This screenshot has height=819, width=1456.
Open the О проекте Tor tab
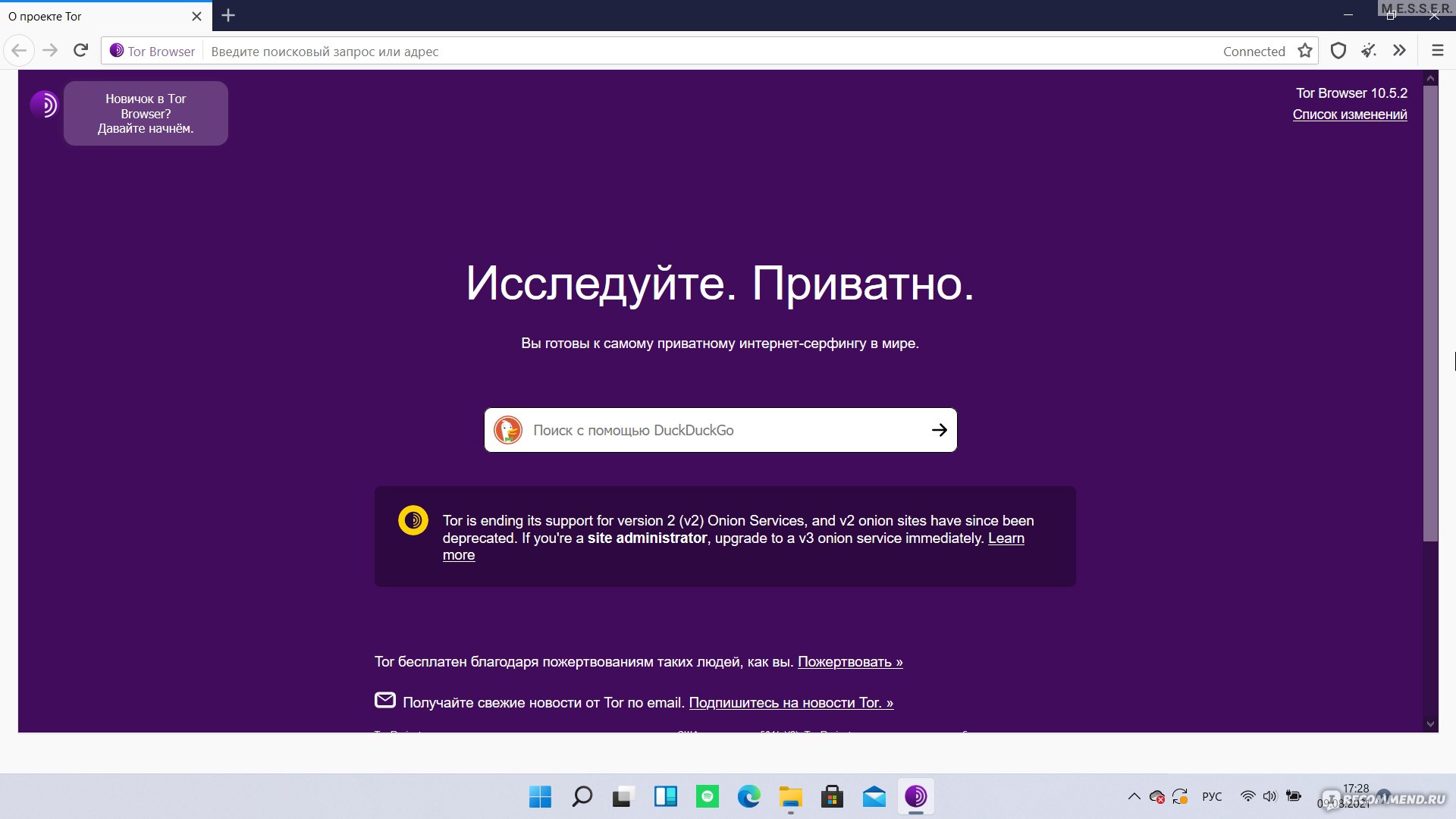click(94, 15)
